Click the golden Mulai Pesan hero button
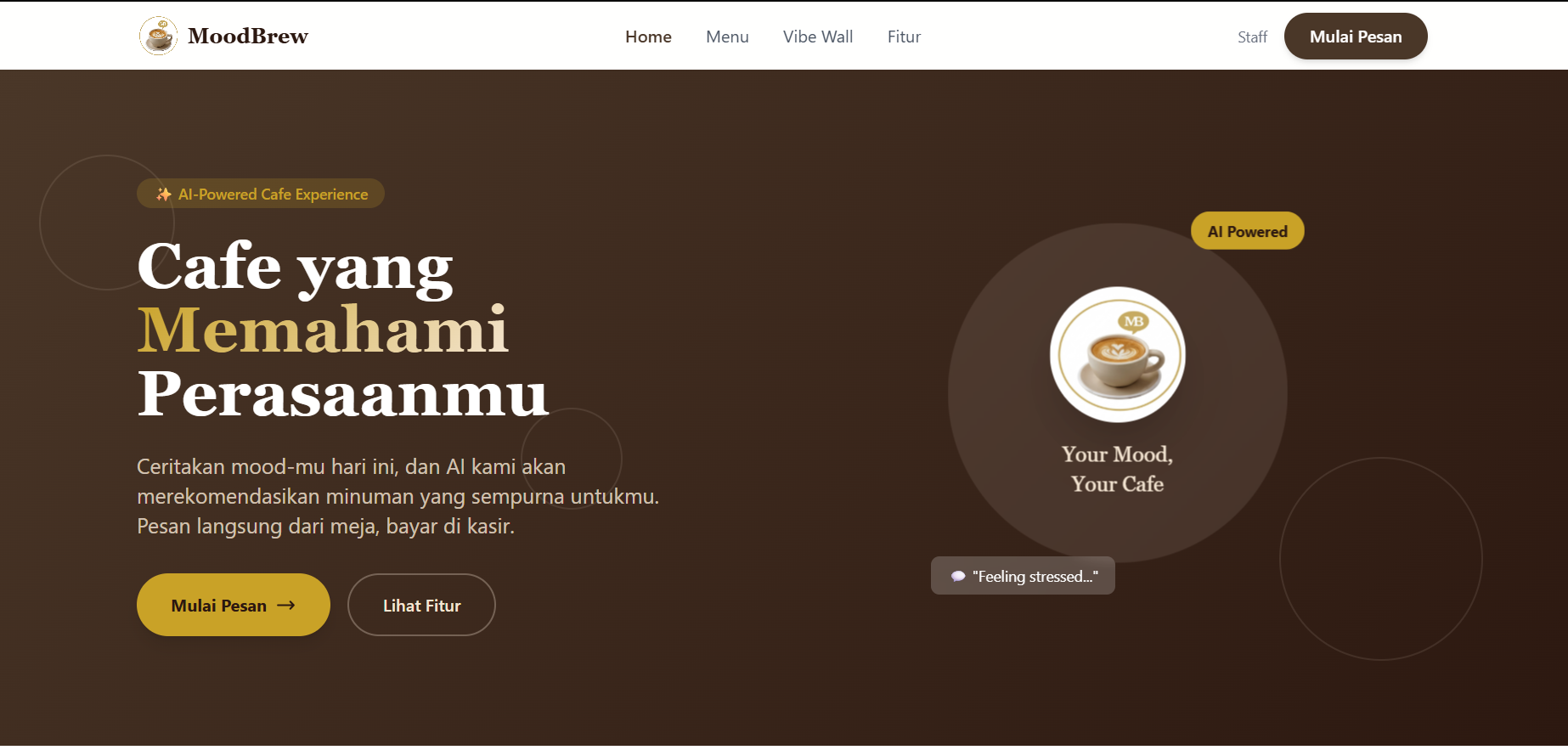The height and width of the screenshot is (750, 1568). 234,605
